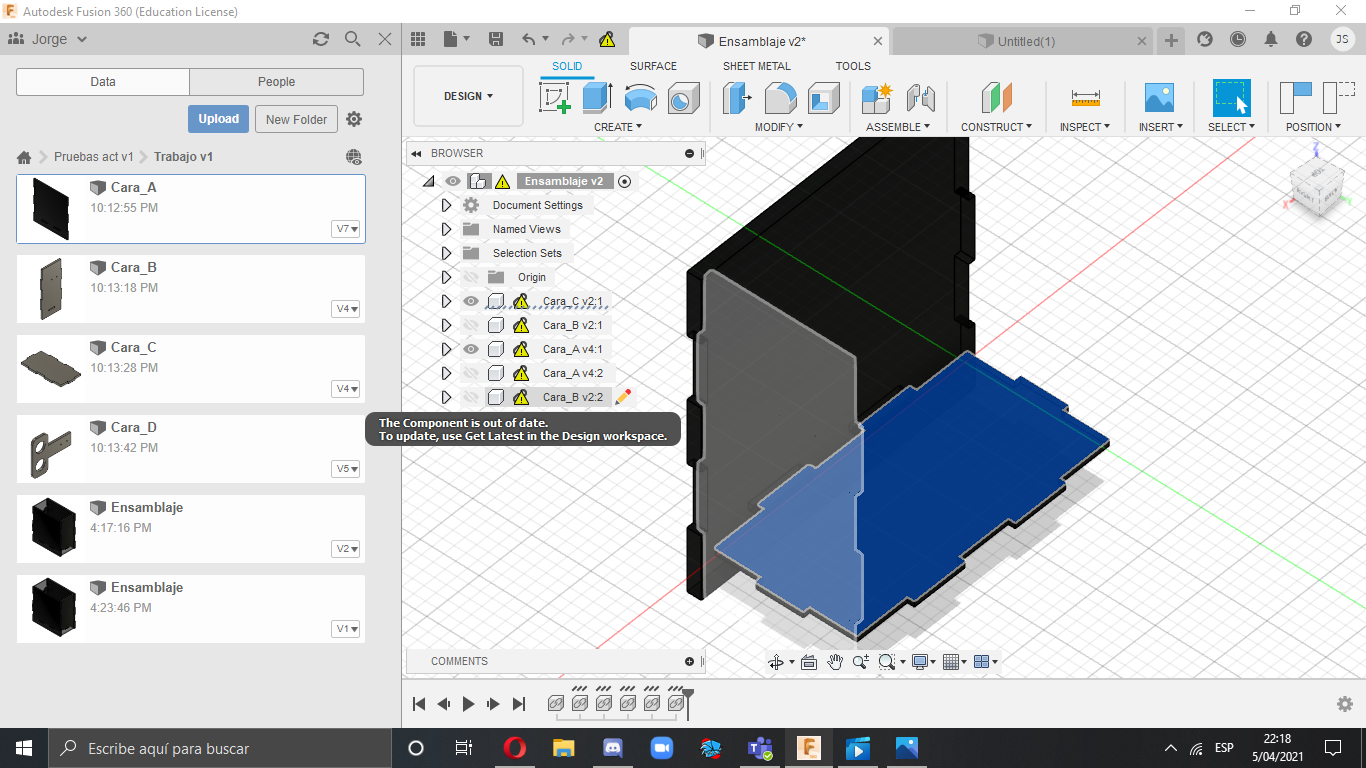
Task: Hide Cara_C v2:1 using eye icon
Action: pyautogui.click(x=471, y=301)
